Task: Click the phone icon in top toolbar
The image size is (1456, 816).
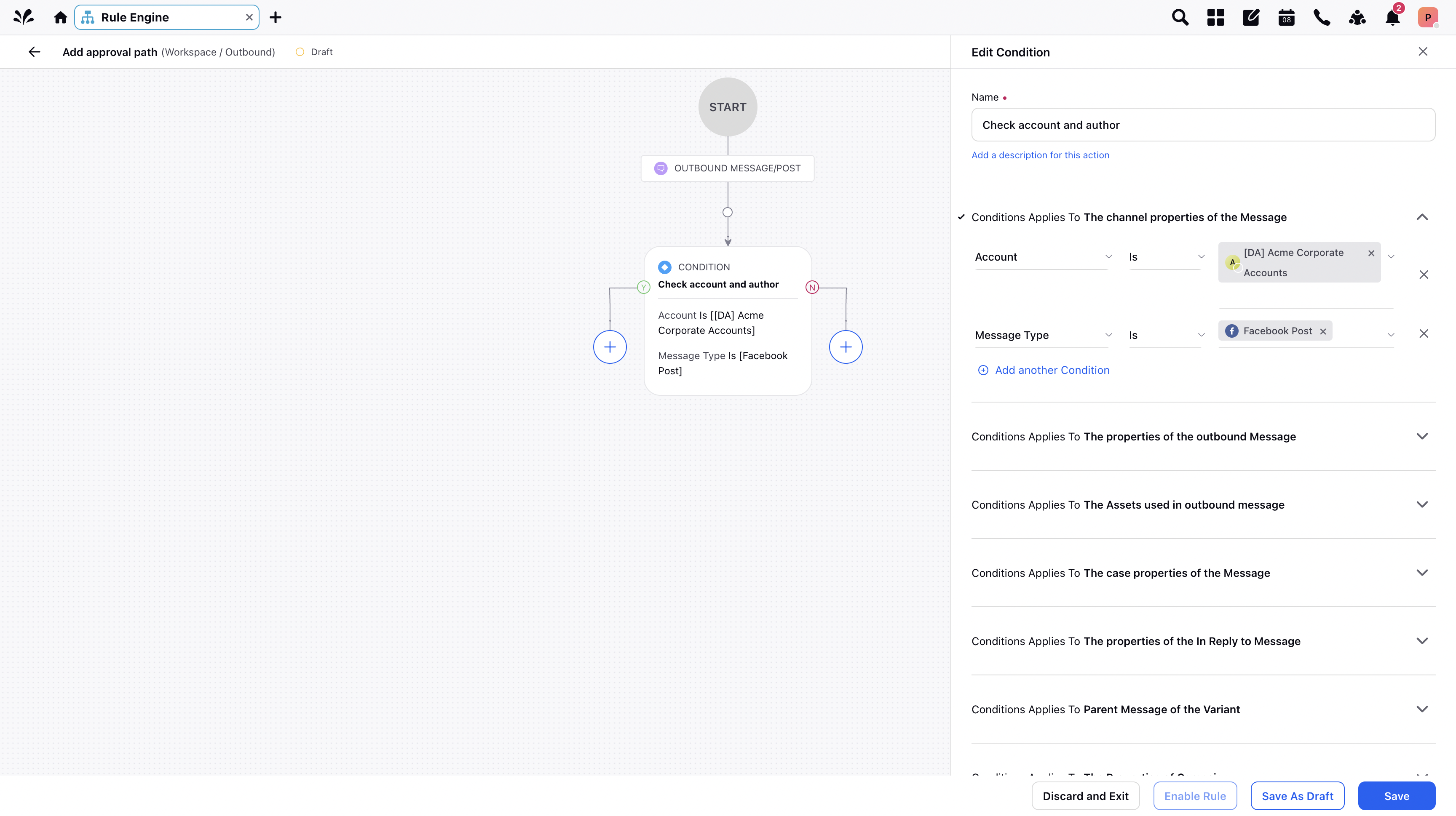Action: pyautogui.click(x=1322, y=17)
